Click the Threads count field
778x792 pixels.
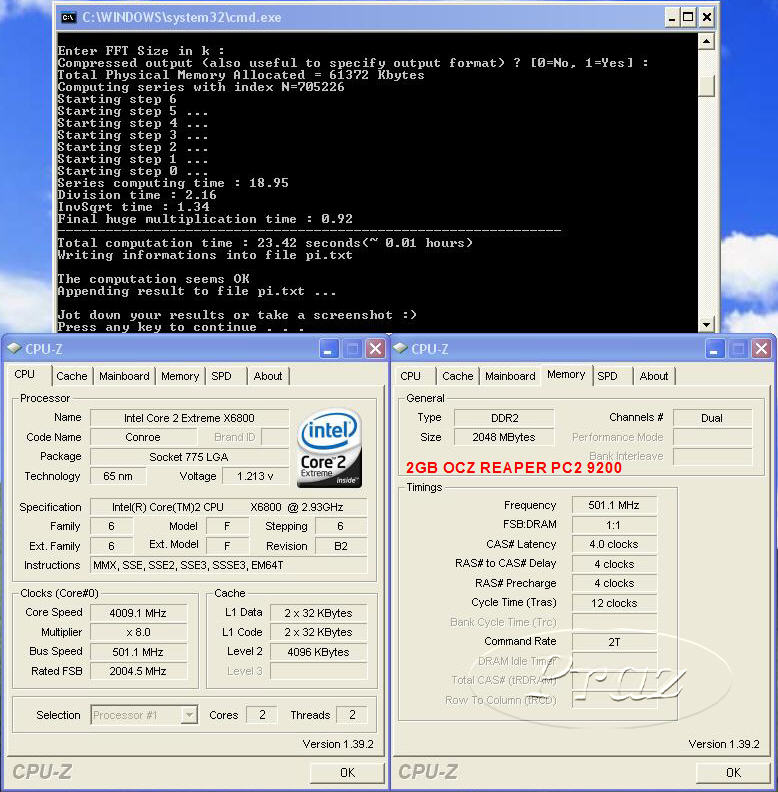point(352,715)
